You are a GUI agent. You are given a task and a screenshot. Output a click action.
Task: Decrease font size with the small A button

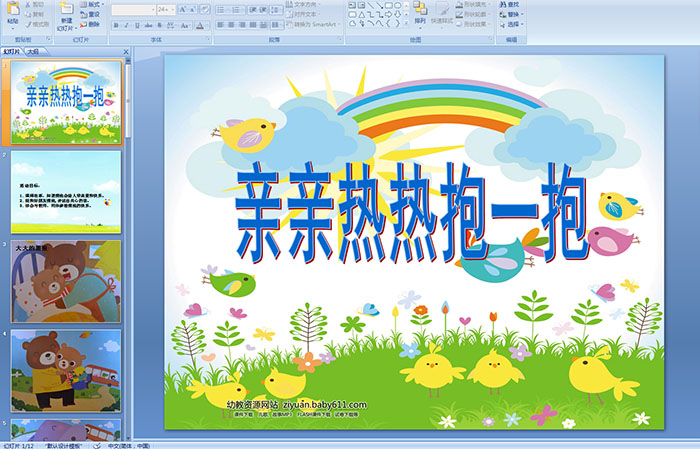[192, 9]
